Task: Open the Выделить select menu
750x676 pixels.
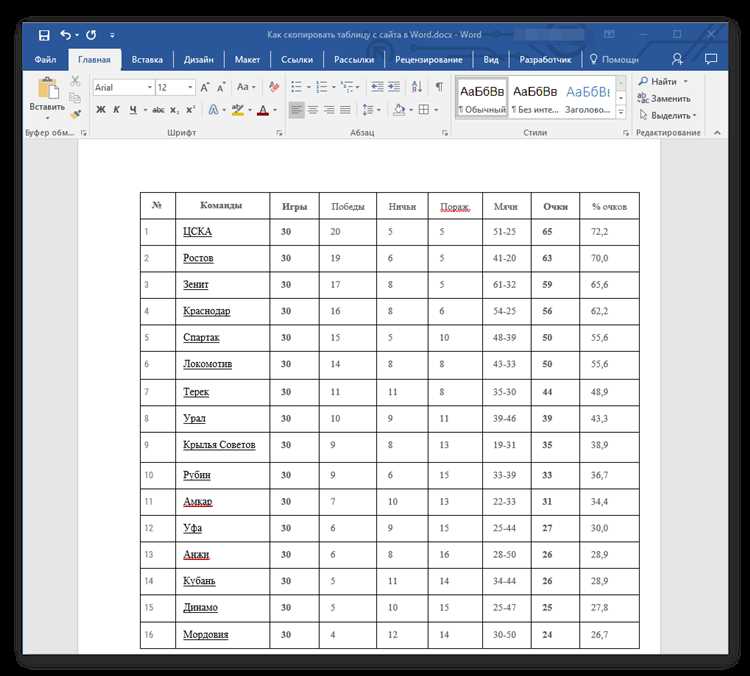Action: pyautogui.click(x=668, y=116)
